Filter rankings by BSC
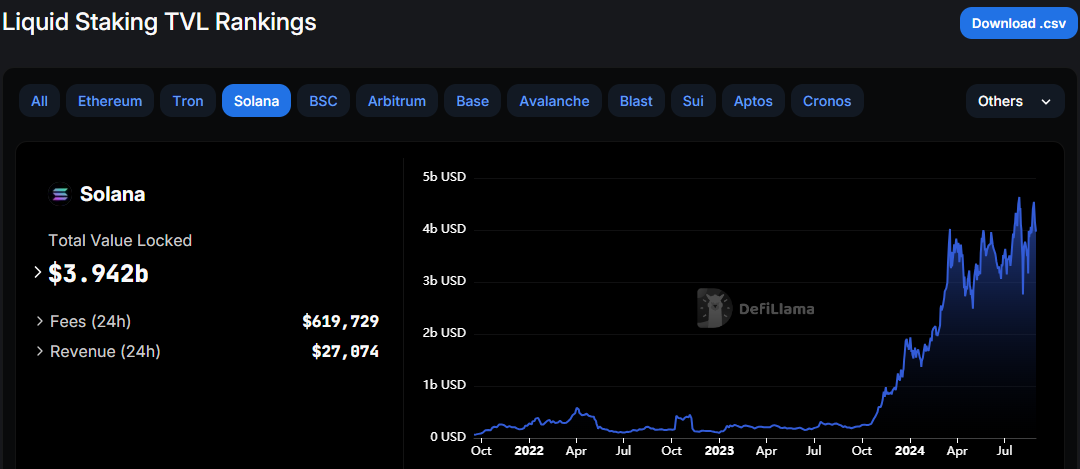 [323, 101]
